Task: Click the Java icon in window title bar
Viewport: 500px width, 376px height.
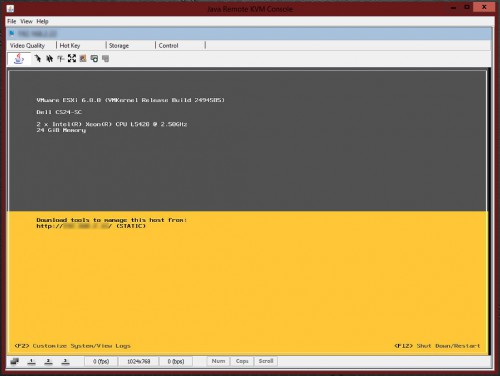Action: [10, 9]
